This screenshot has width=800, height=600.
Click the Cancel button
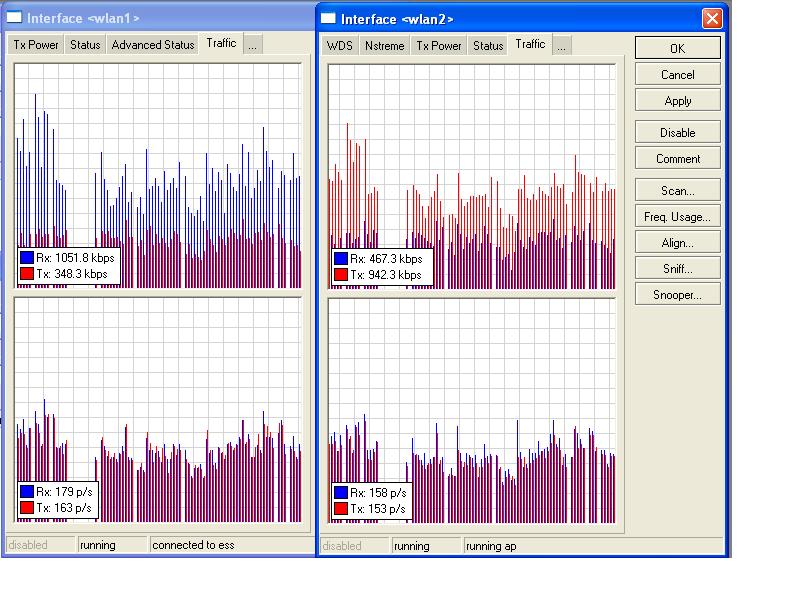(678, 74)
